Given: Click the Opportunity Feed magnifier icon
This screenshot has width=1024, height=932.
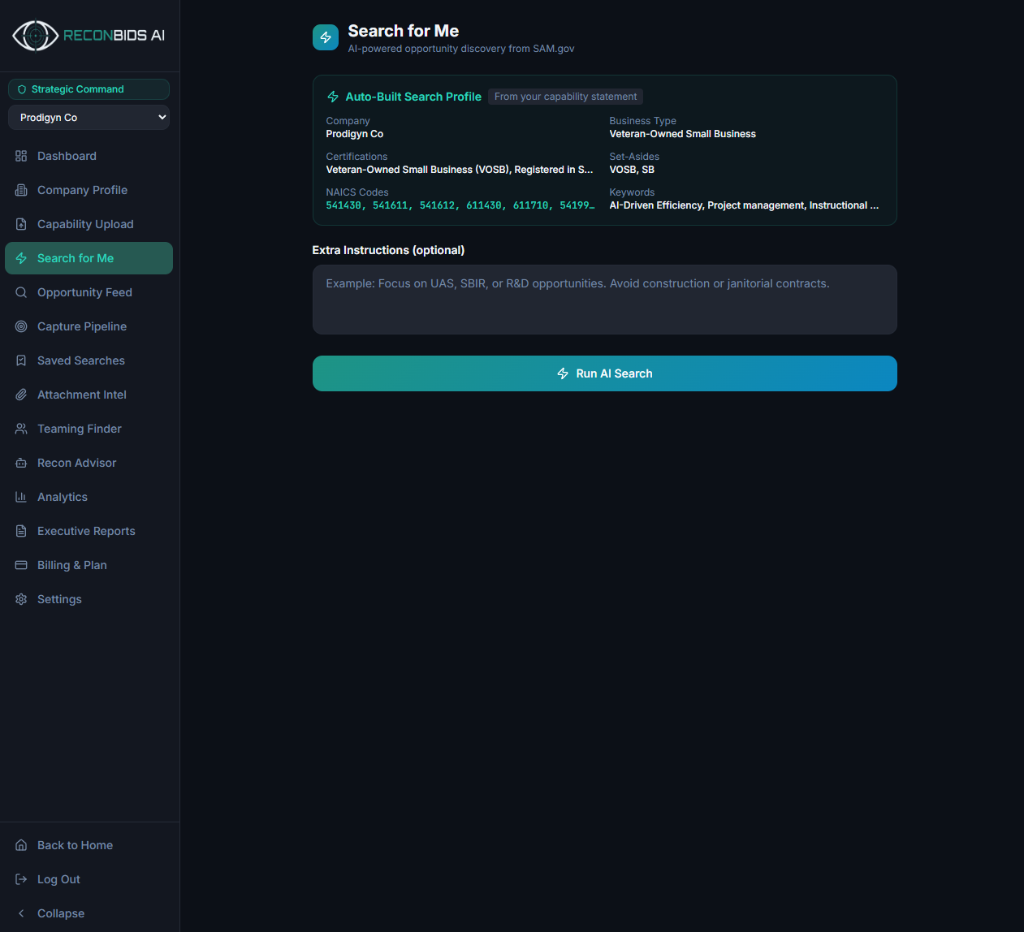Looking at the screenshot, I should pos(21,293).
